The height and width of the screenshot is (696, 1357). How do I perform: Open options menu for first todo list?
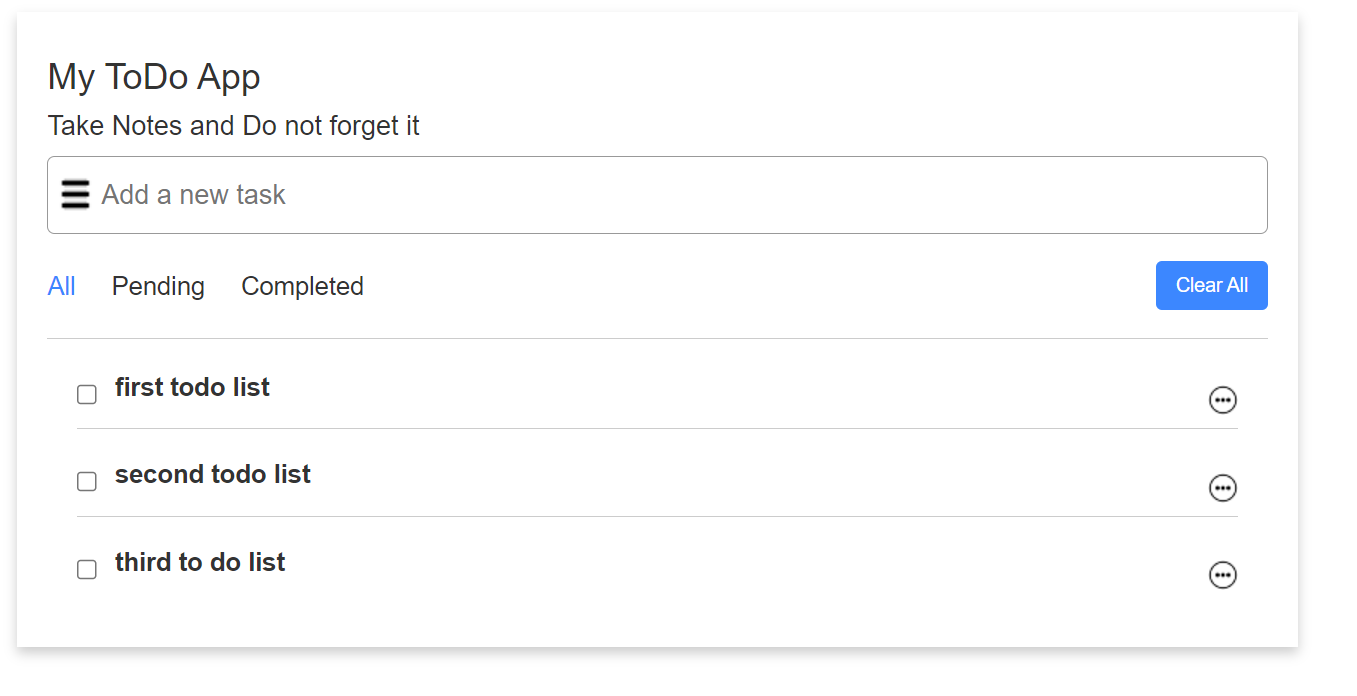tap(1223, 400)
